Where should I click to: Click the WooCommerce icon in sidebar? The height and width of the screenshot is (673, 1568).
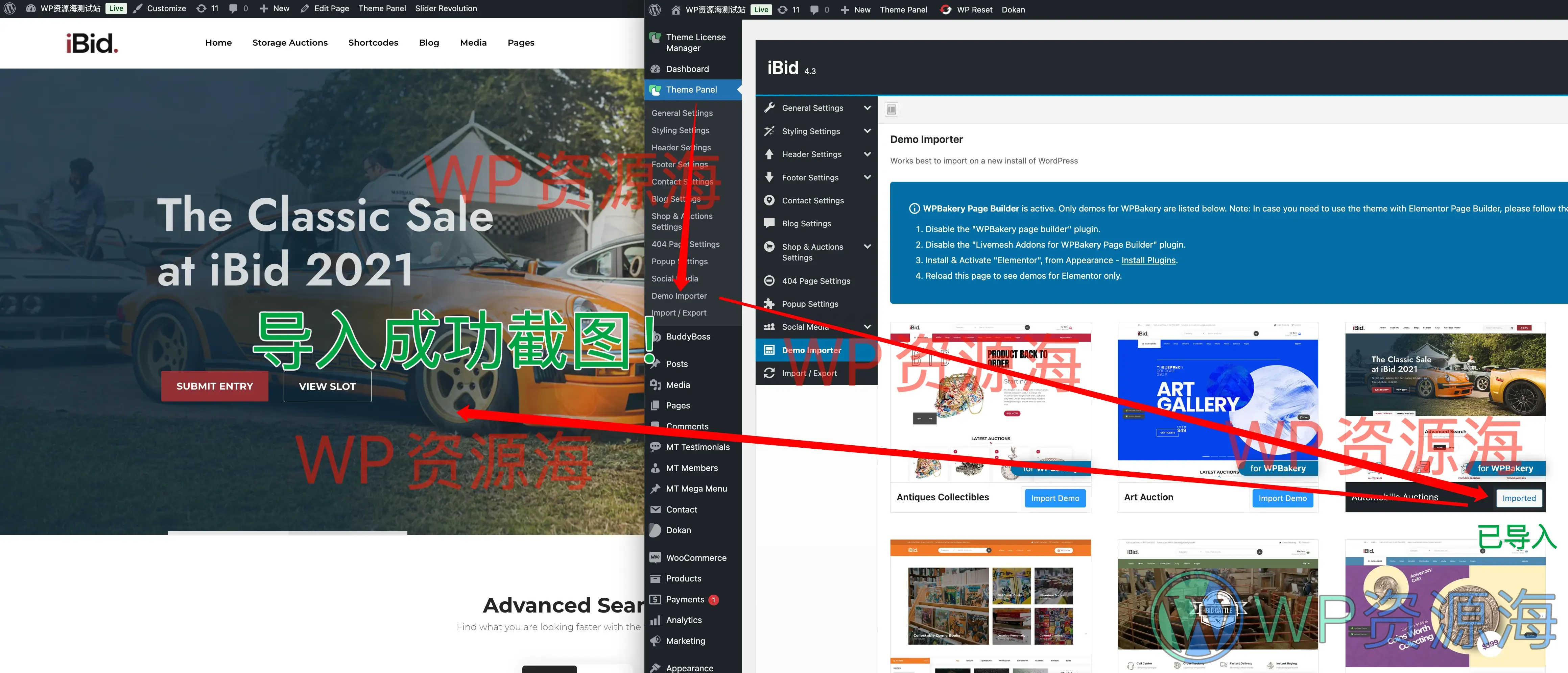point(656,557)
